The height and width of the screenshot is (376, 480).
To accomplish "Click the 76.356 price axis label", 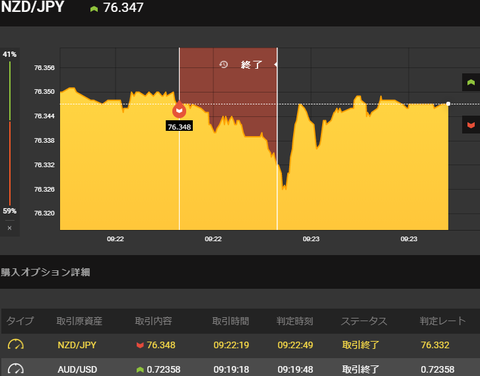I will coord(44,68).
